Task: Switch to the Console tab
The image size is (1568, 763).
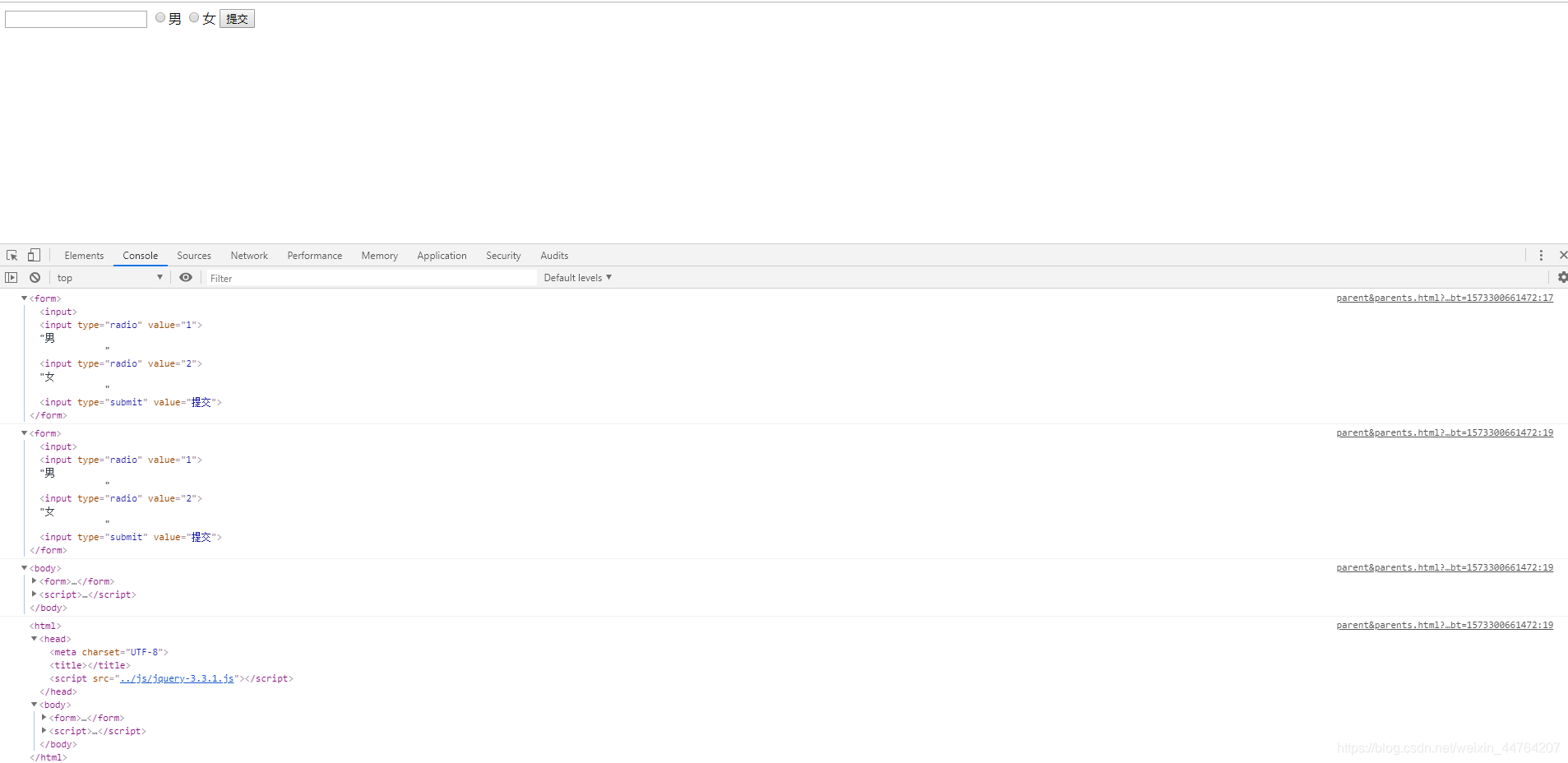Action: 141,256
